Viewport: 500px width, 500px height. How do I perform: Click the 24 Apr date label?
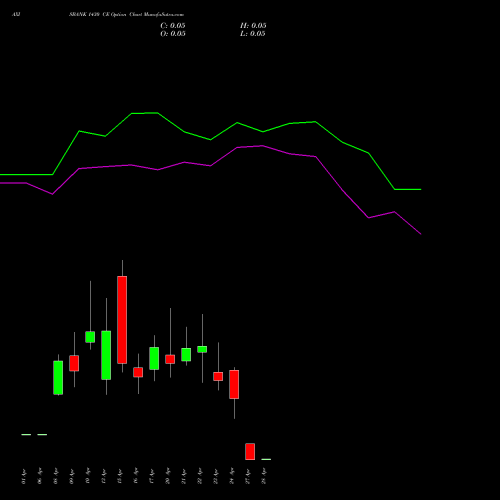[x=232, y=476]
